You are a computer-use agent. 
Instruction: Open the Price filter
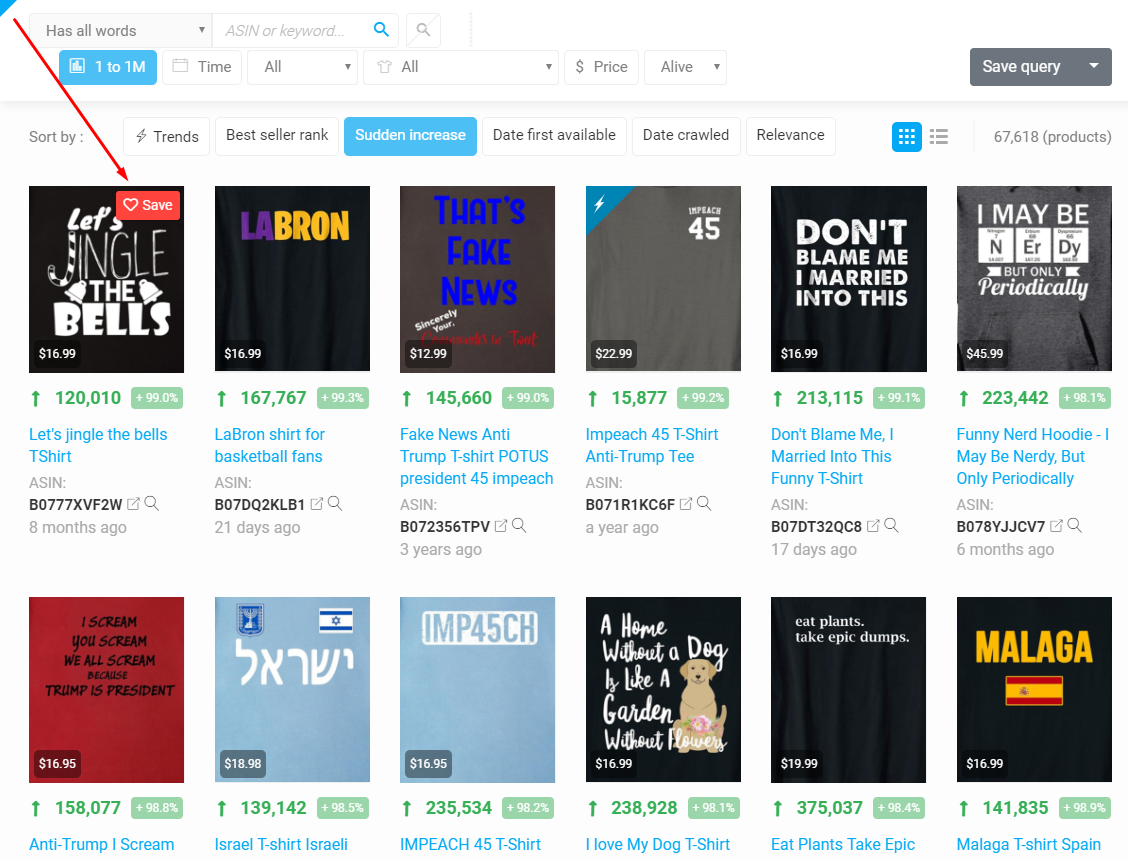point(601,67)
